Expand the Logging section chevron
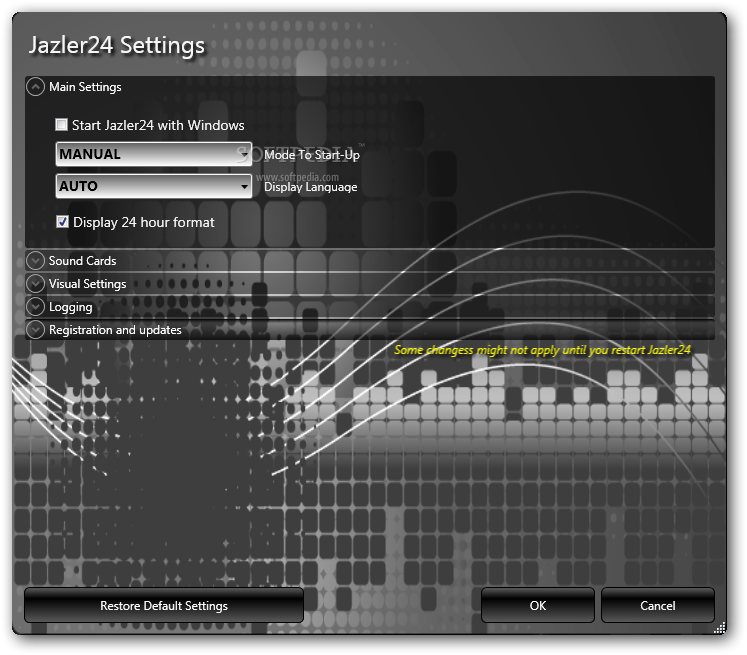This screenshot has height=655, width=747. click(35, 306)
